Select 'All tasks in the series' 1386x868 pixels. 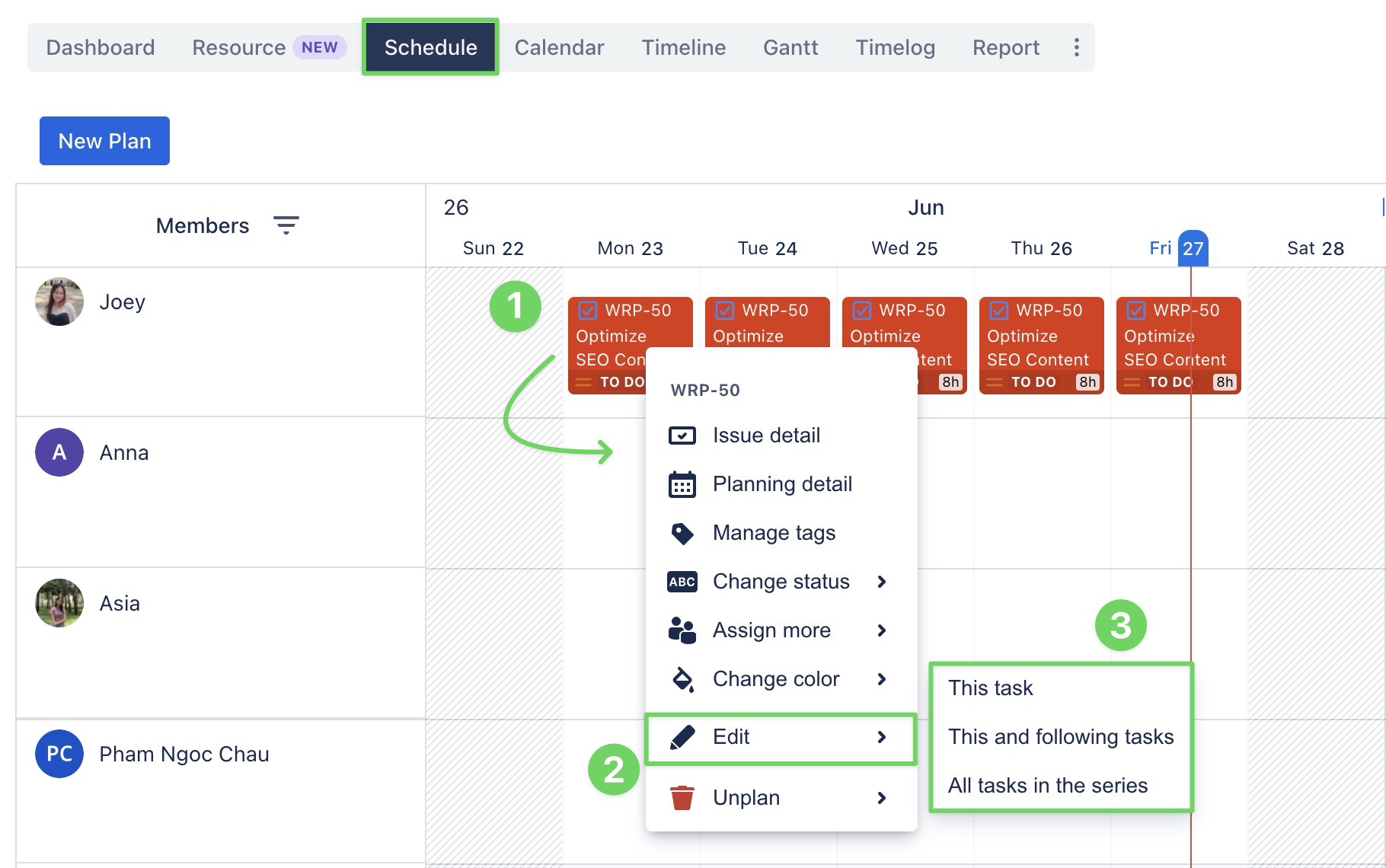[1047, 786]
